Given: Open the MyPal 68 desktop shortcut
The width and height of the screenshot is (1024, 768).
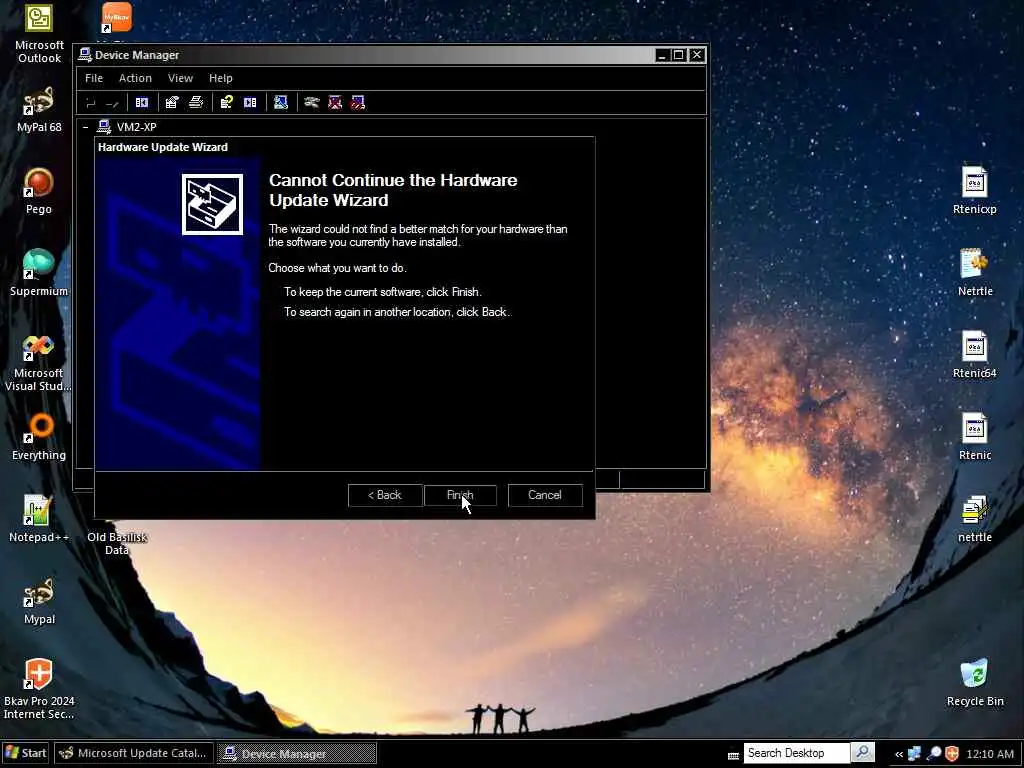Looking at the screenshot, I should [39, 110].
